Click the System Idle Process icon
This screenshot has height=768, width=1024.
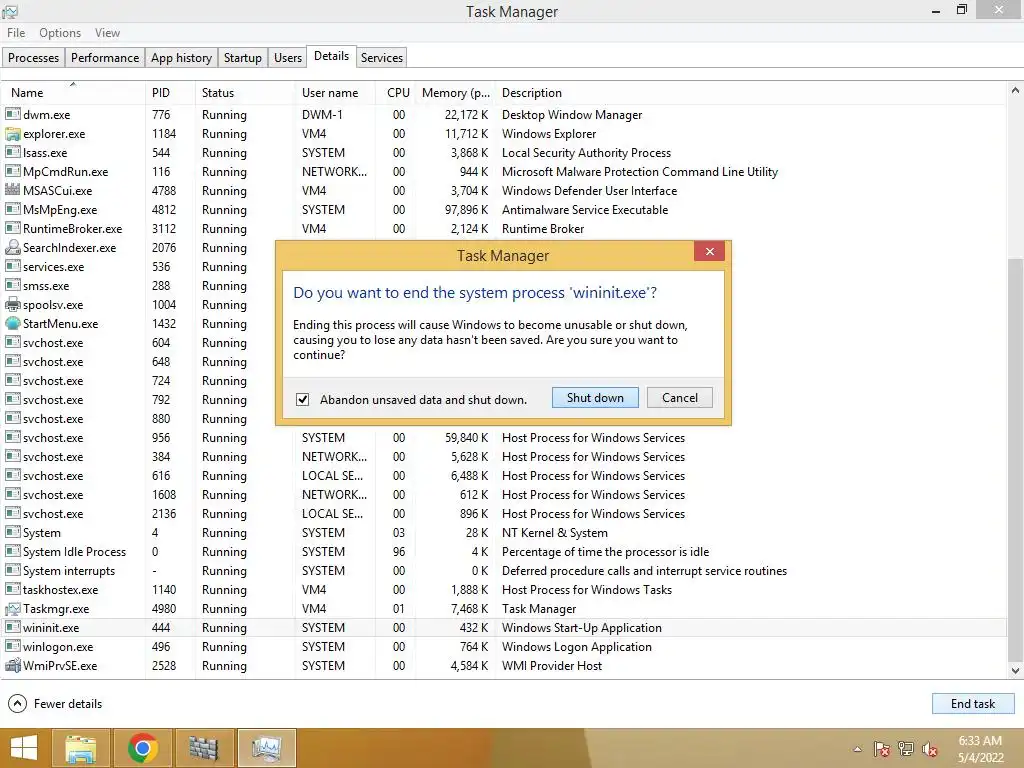click(x=12, y=551)
